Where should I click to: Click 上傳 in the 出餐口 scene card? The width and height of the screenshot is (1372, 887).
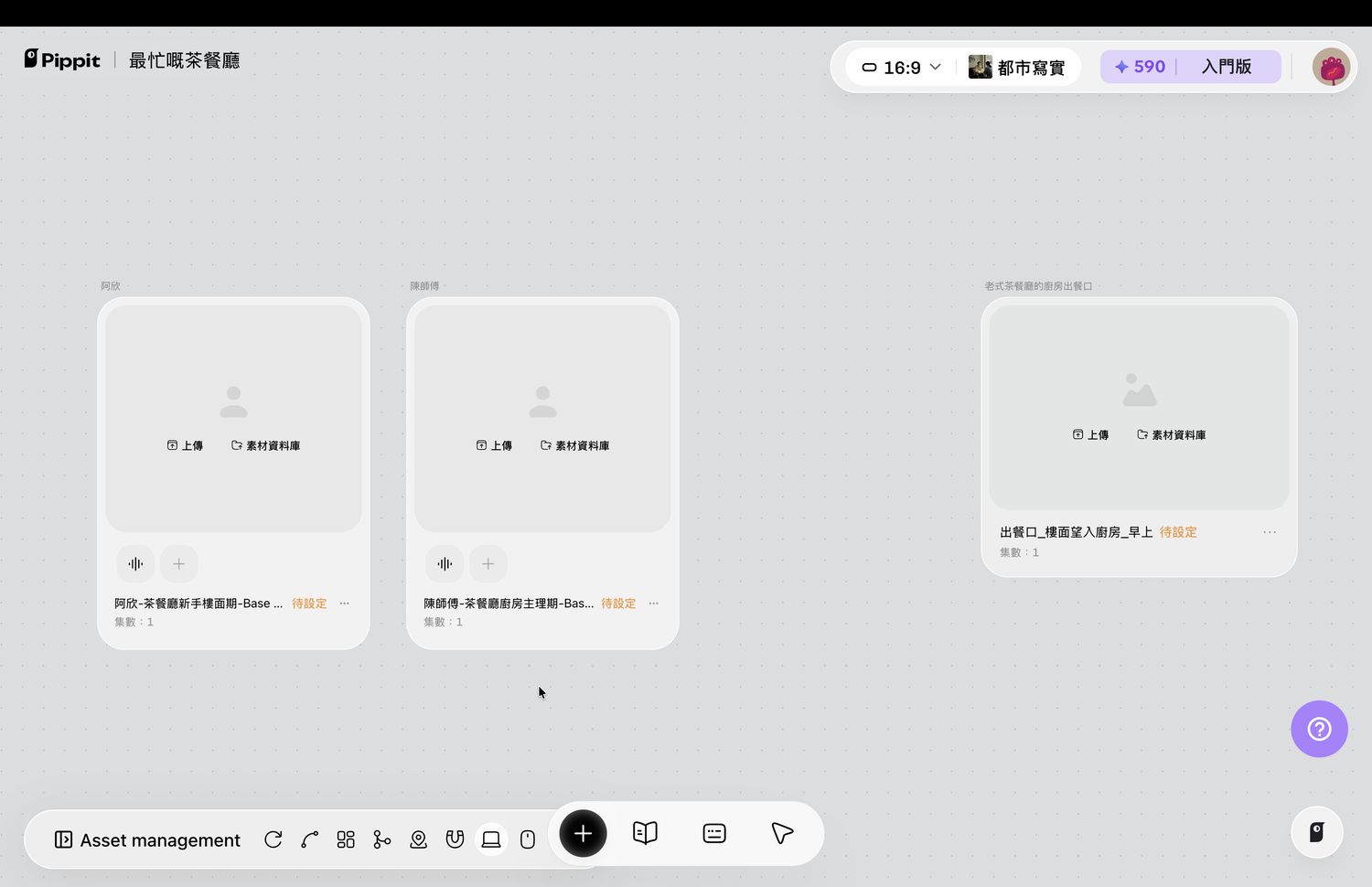[1090, 434]
